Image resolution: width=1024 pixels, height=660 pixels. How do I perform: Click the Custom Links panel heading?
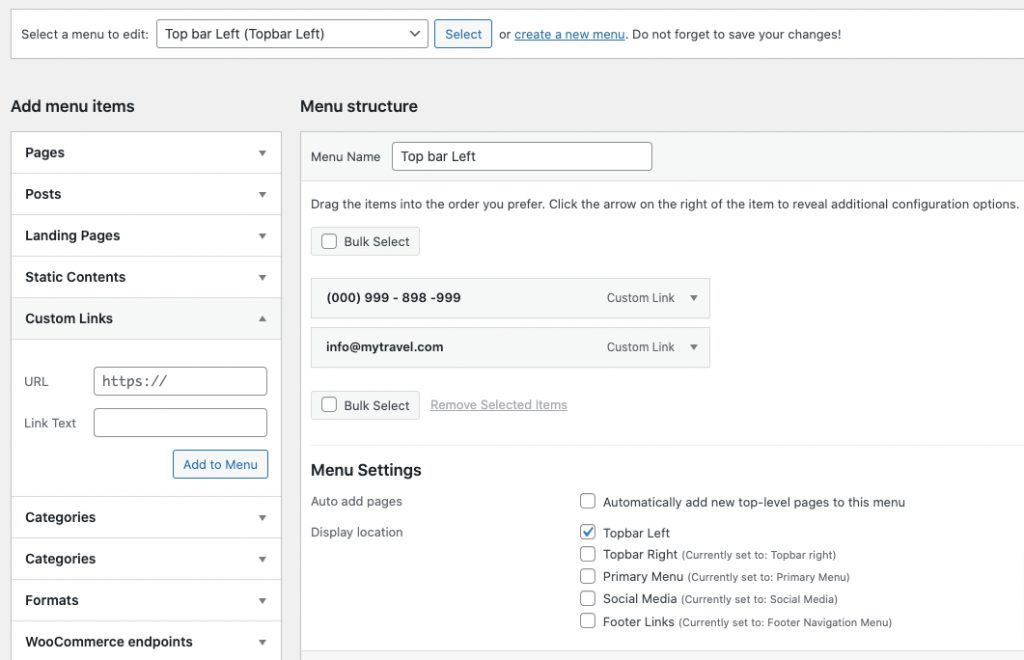(x=146, y=319)
